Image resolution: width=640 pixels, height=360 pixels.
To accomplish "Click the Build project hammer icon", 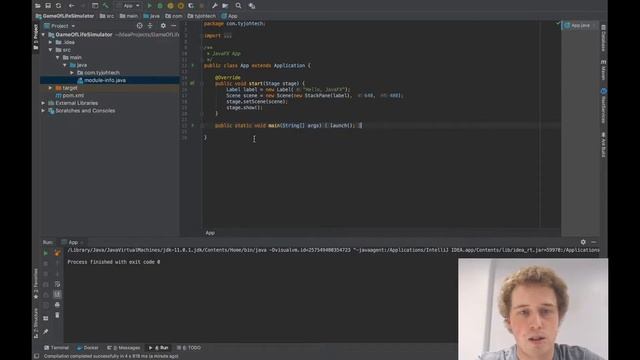I will tap(106, 6).
